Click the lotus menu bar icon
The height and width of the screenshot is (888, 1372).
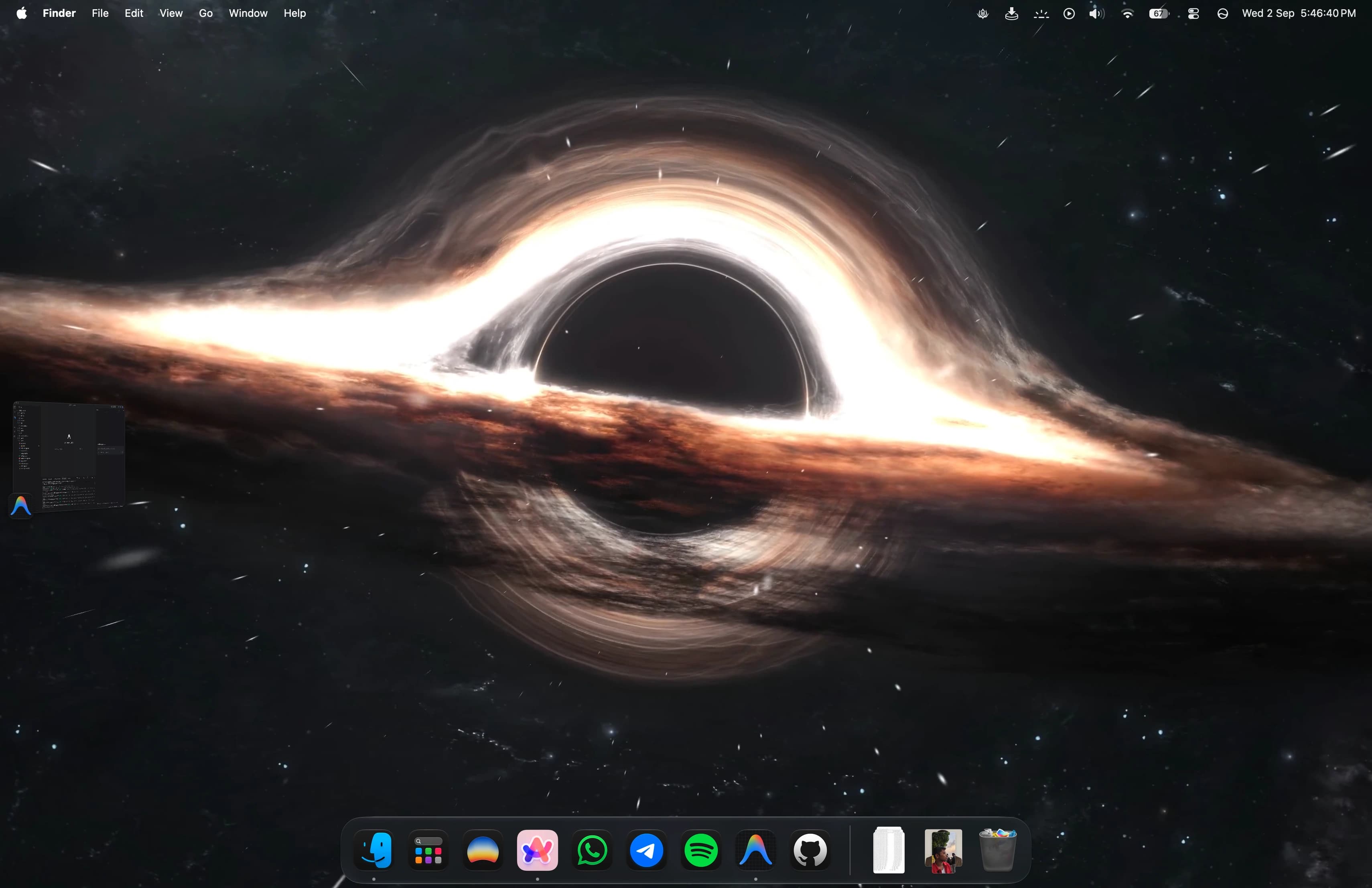(983, 13)
